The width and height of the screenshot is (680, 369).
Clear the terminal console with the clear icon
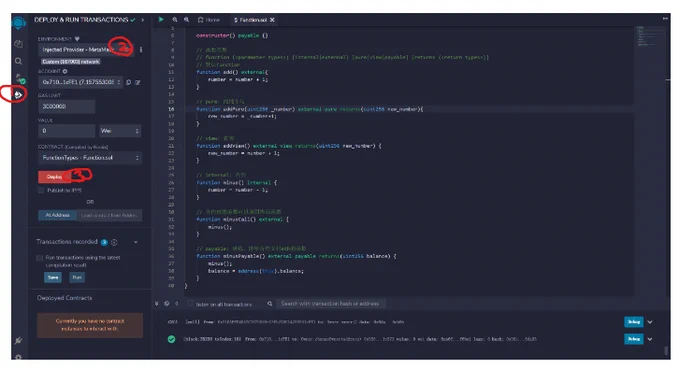pos(167,304)
